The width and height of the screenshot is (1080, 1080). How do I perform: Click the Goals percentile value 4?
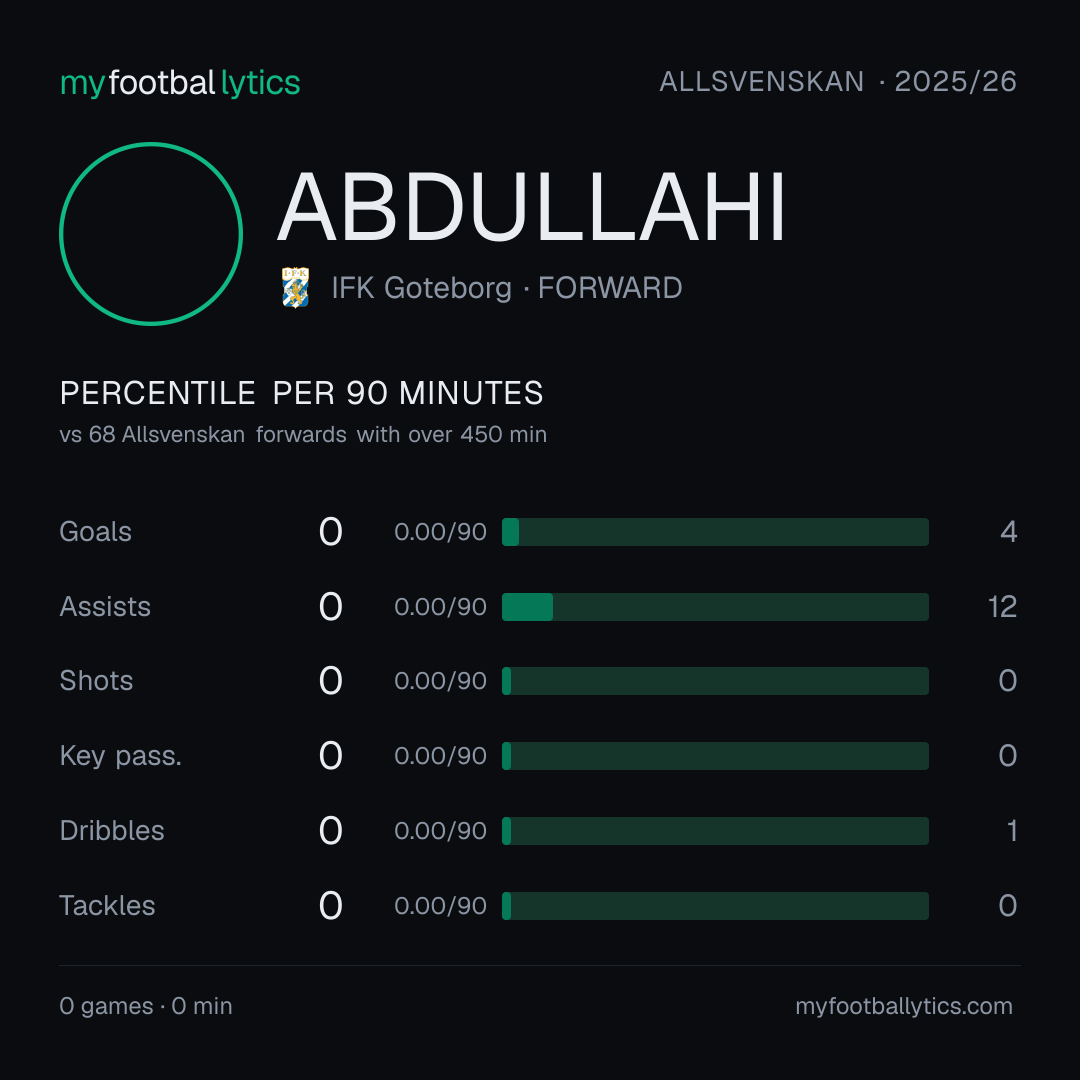tap(1008, 532)
